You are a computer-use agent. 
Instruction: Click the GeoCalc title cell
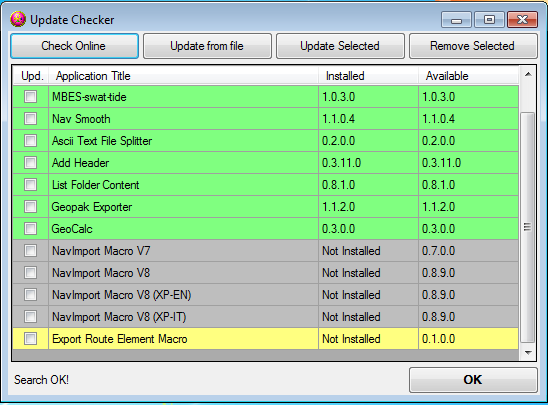coord(183,229)
